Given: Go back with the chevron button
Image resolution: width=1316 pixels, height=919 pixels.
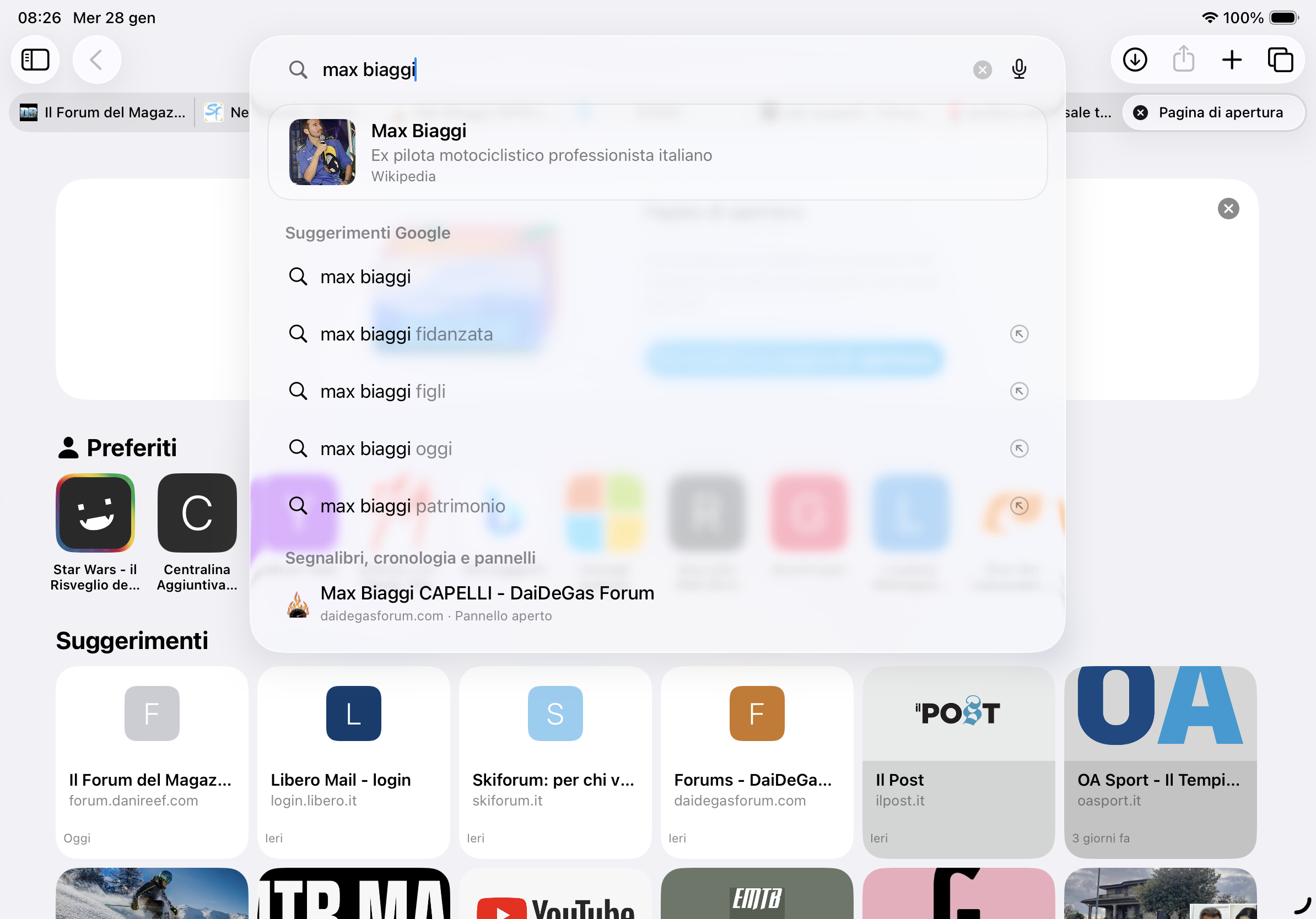Looking at the screenshot, I should [x=96, y=60].
